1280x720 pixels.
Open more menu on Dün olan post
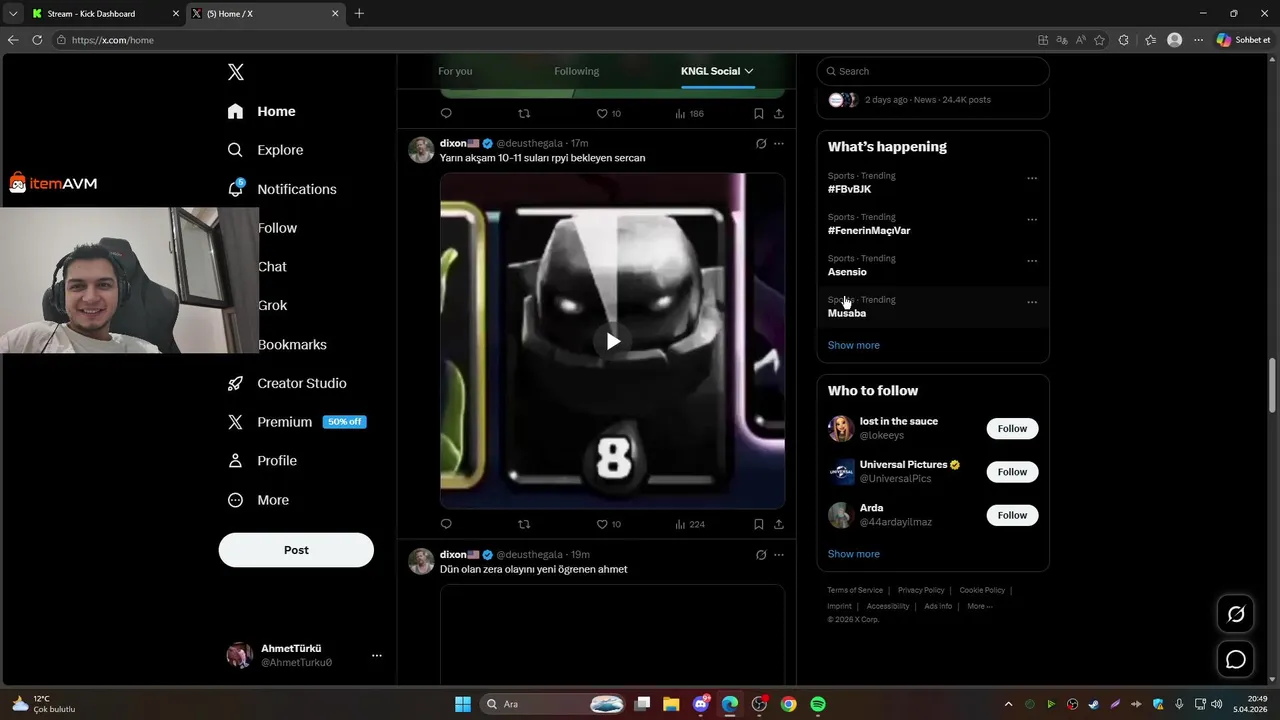(779, 555)
